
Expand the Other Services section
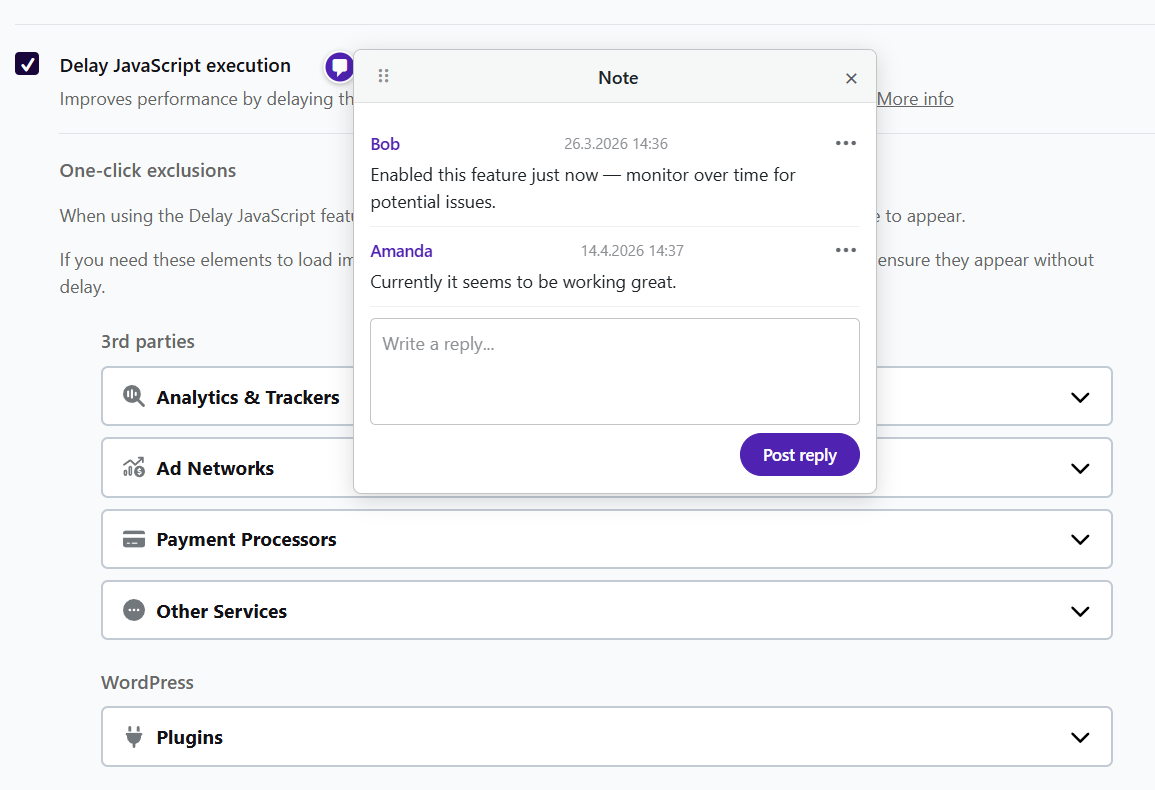coord(1080,610)
